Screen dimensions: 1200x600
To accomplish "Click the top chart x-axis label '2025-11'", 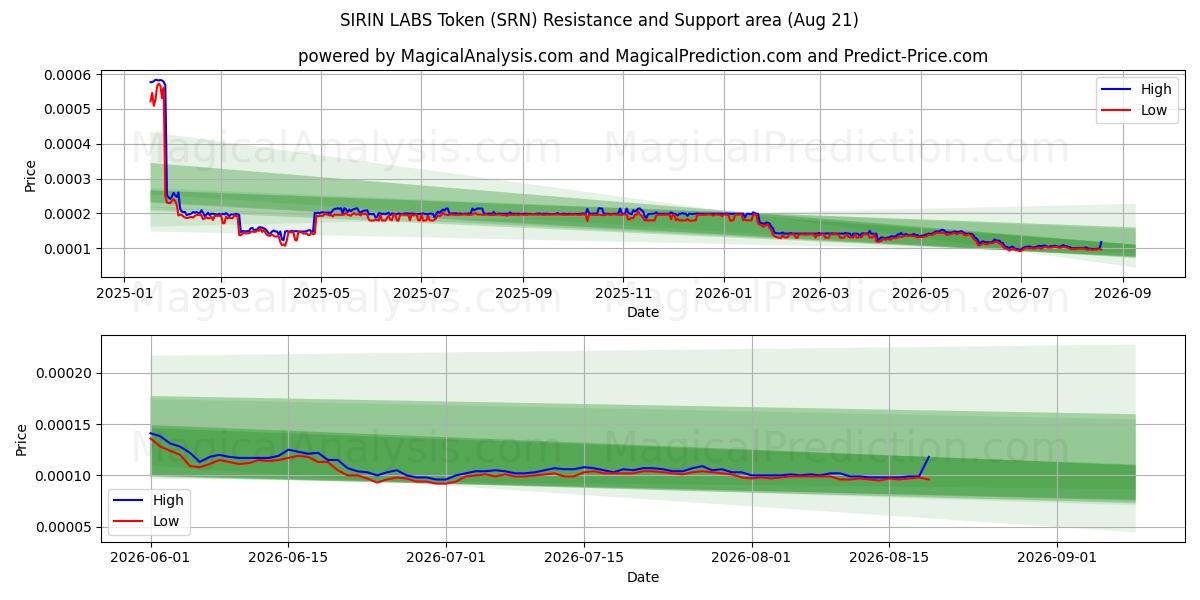I will point(623,294).
